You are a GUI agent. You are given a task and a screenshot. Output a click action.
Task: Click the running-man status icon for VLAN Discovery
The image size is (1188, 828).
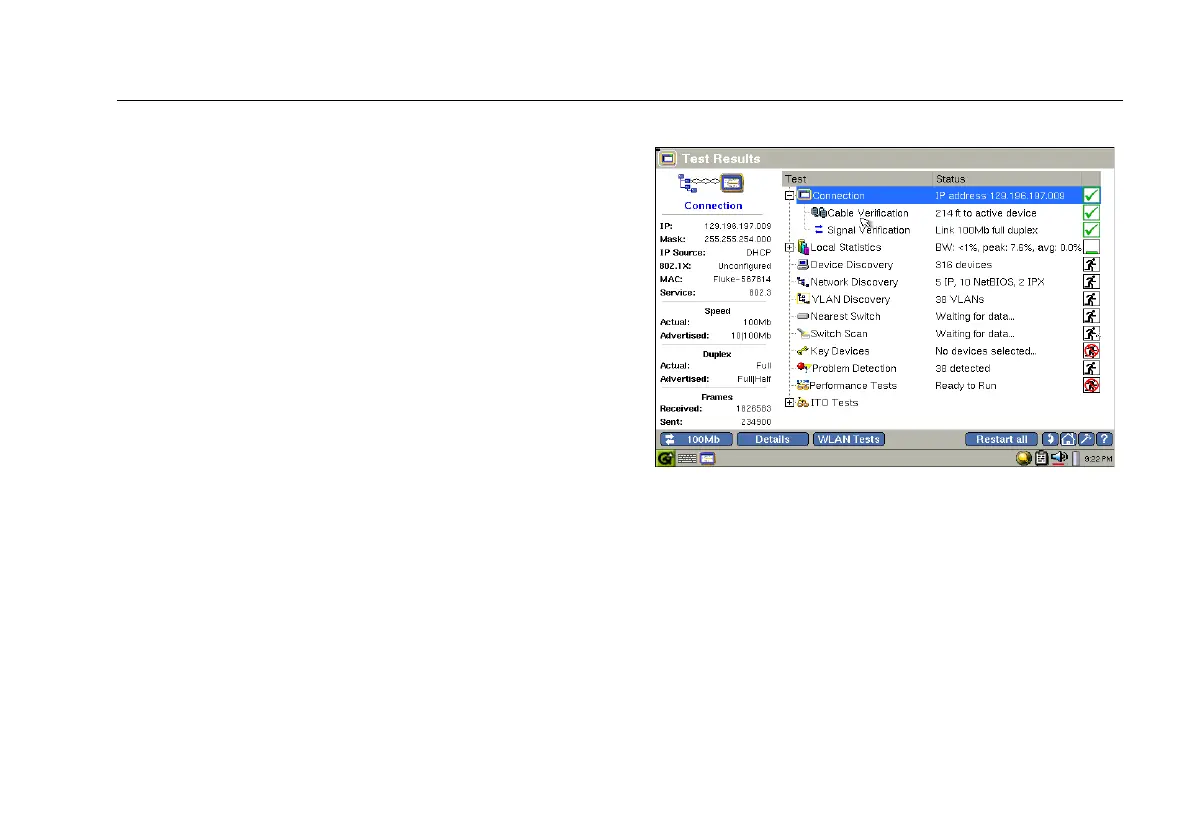point(1091,299)
